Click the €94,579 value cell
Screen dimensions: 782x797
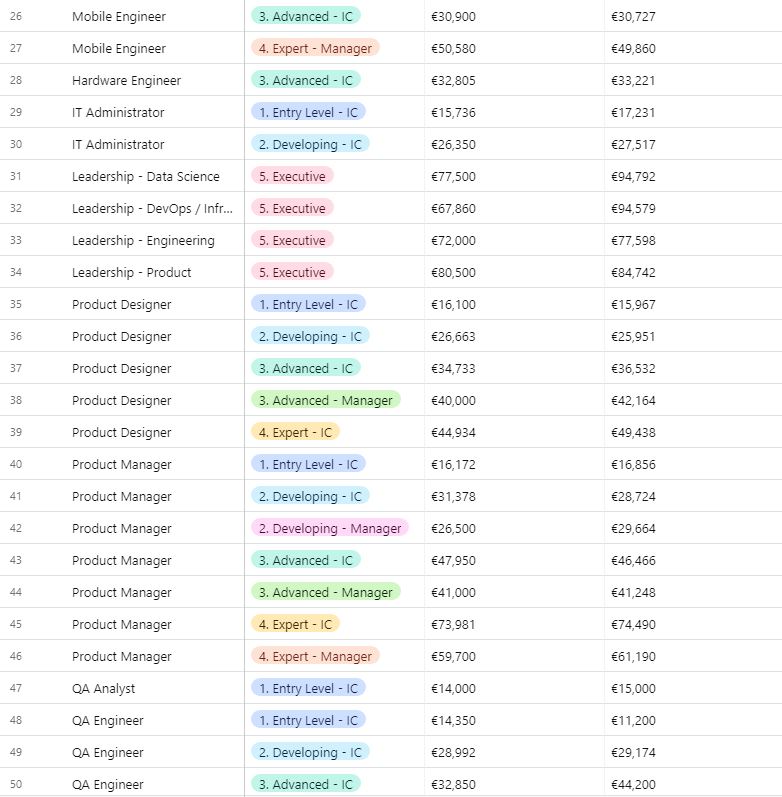click(x=633, y=209)
